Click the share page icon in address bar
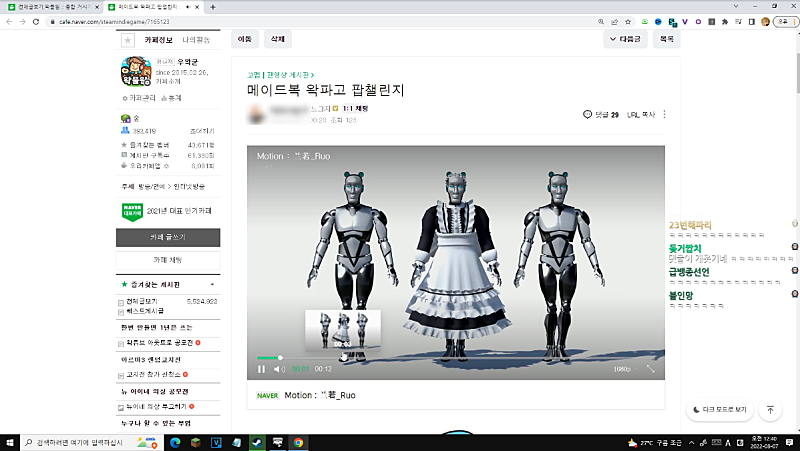 614,21
